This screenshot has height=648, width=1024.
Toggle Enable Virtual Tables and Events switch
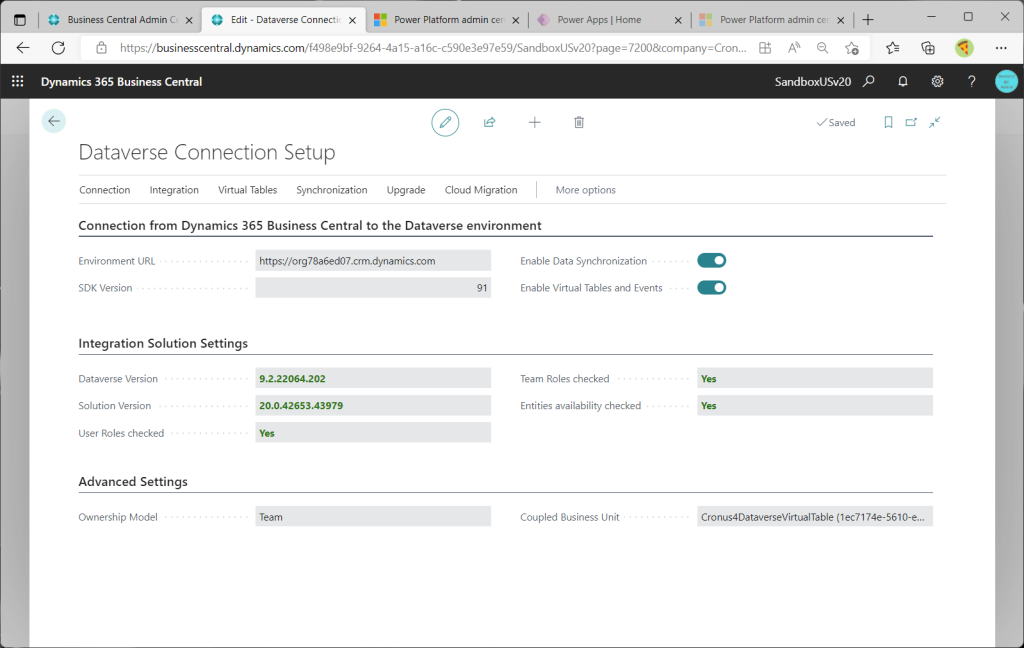point(711,287)
